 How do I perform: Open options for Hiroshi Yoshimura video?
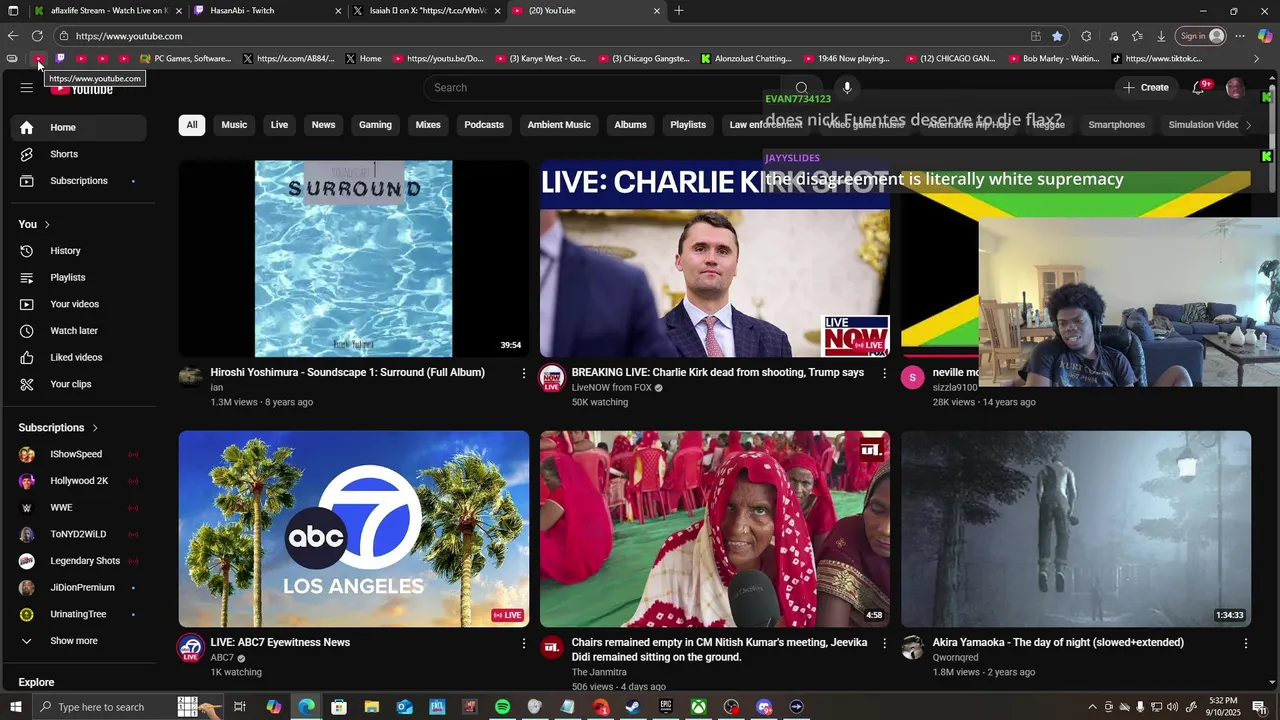pyautogui.click(x=523, y=373)
